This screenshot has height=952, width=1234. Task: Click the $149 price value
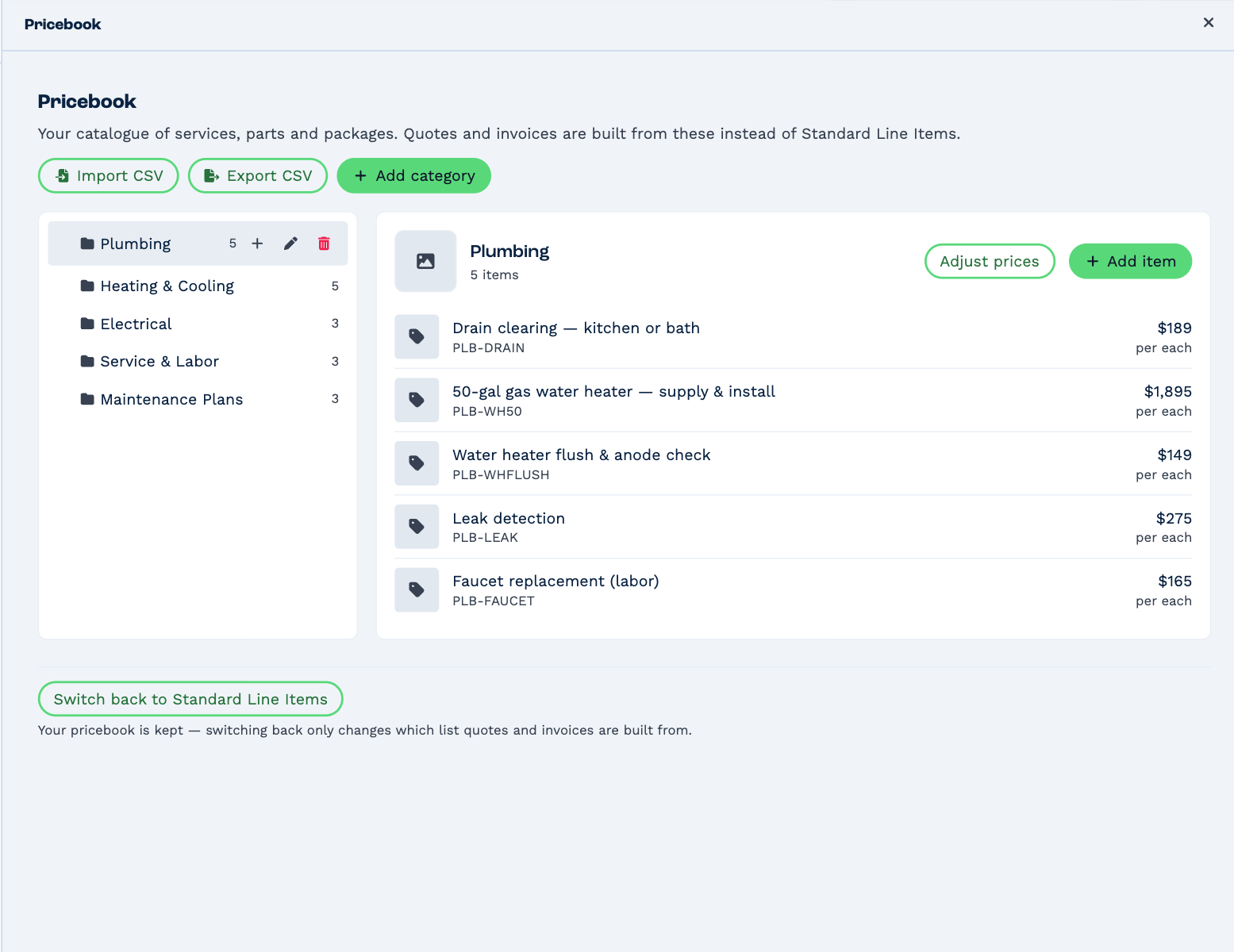(1174, 455)
